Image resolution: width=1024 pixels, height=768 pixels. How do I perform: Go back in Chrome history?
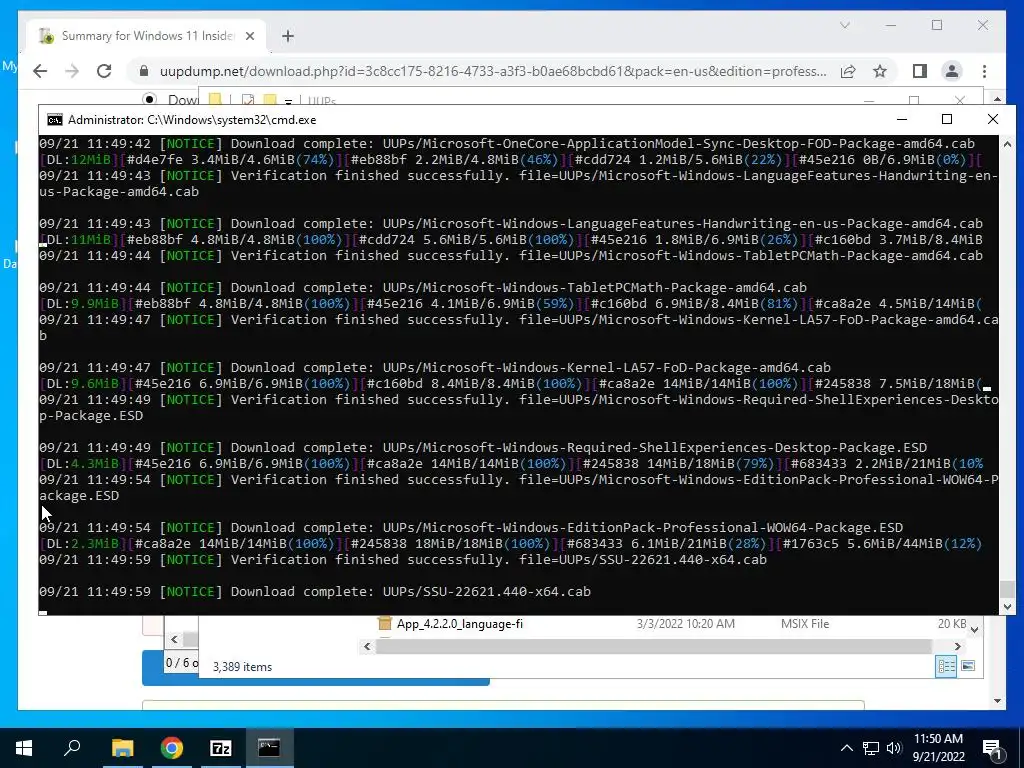pyautogui.click(x=40, y=71)
